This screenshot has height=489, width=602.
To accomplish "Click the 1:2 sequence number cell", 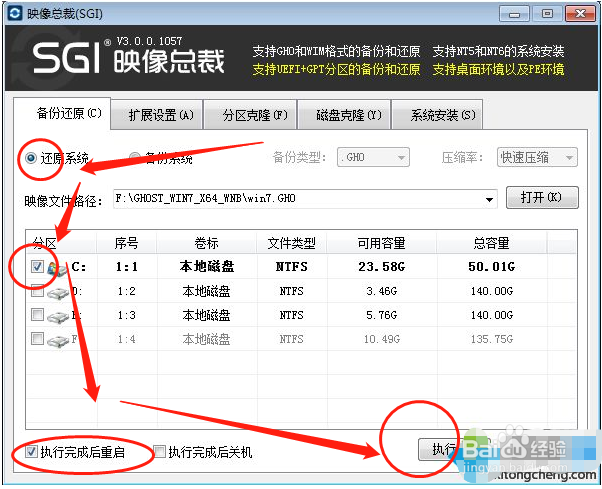I will 127,291.
